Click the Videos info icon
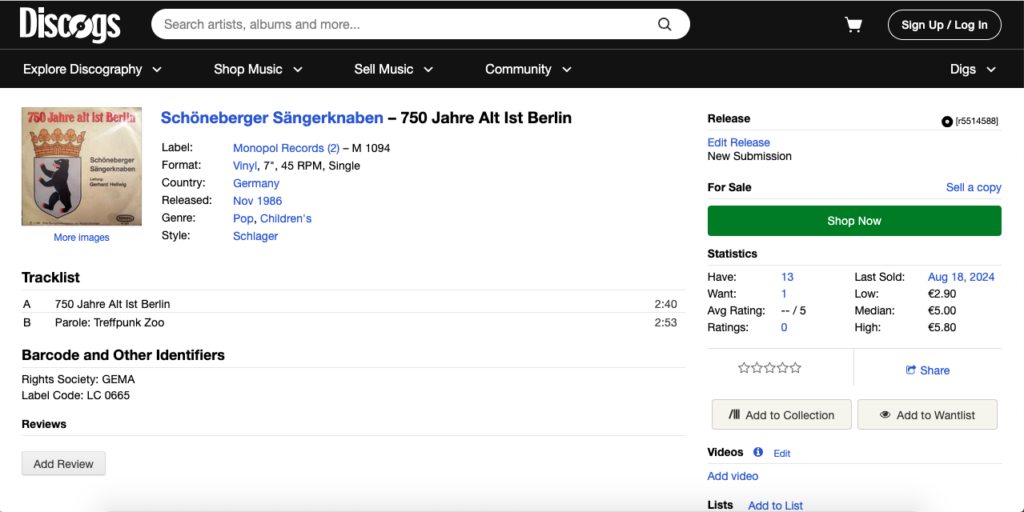This screenshot has height=512, width=1024. (758, 452)
